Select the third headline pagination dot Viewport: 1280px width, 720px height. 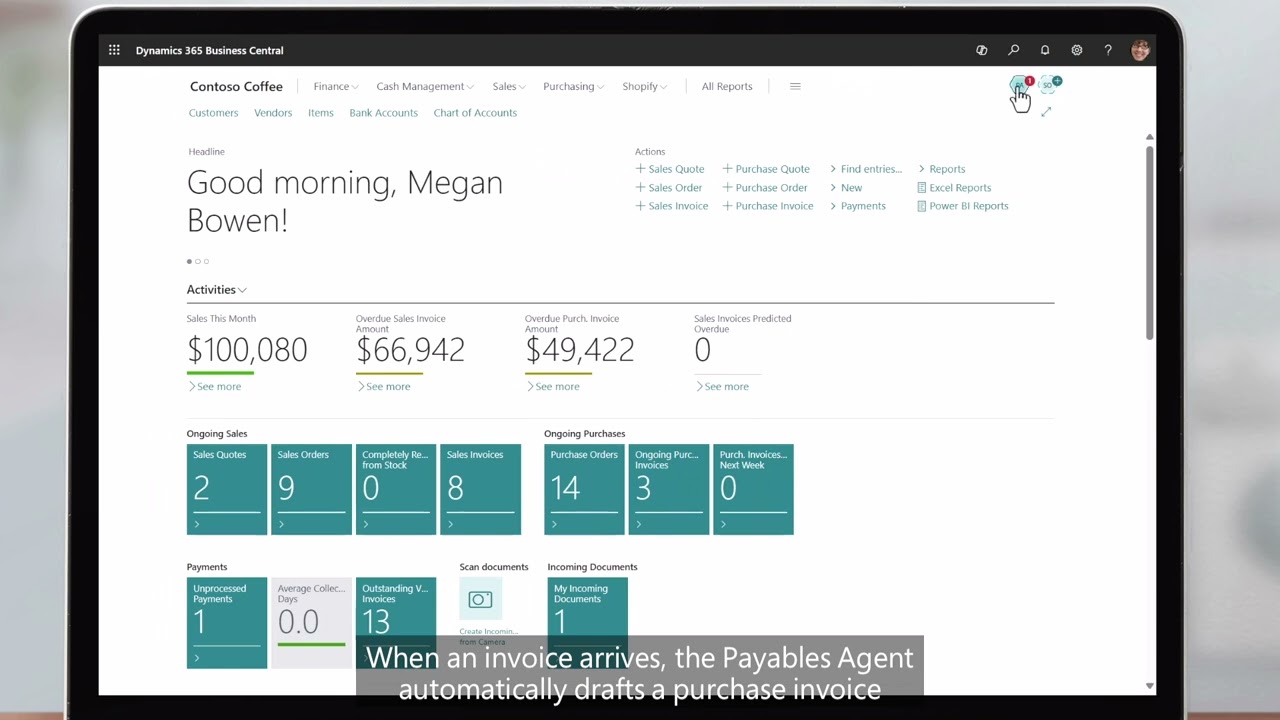[x=206, y=261]
